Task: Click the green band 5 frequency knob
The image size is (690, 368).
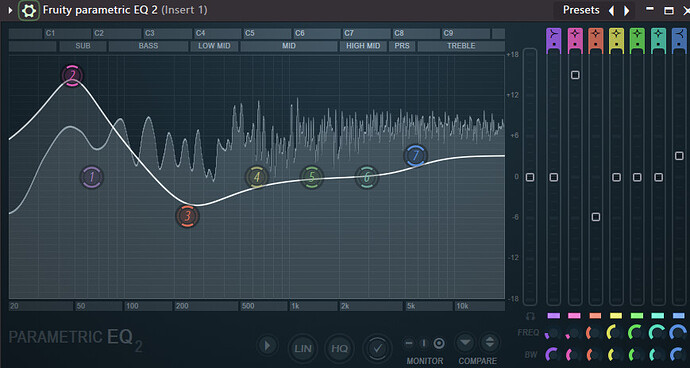Action: [637, 333]
